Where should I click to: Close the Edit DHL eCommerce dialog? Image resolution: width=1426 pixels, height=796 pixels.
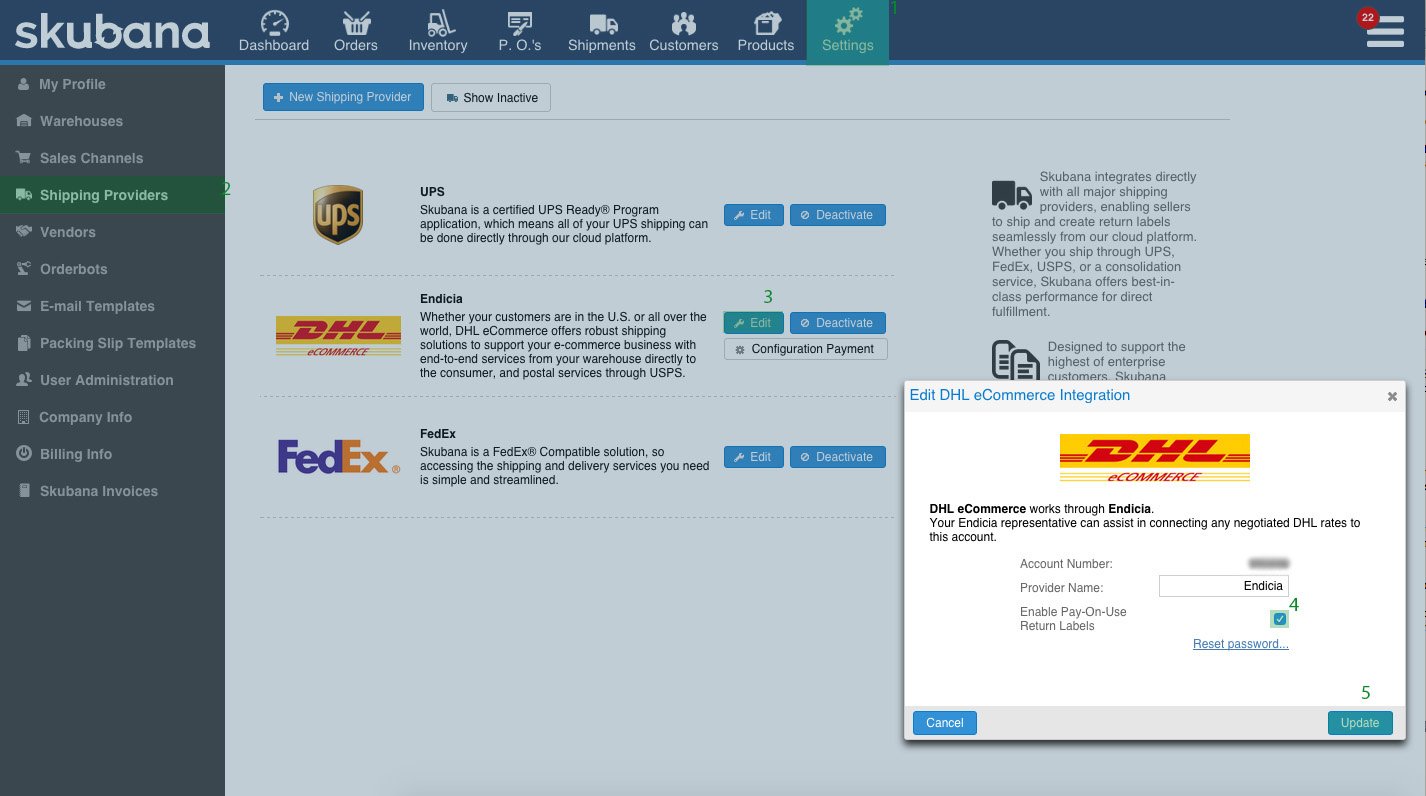click(x=1391, y=396)
